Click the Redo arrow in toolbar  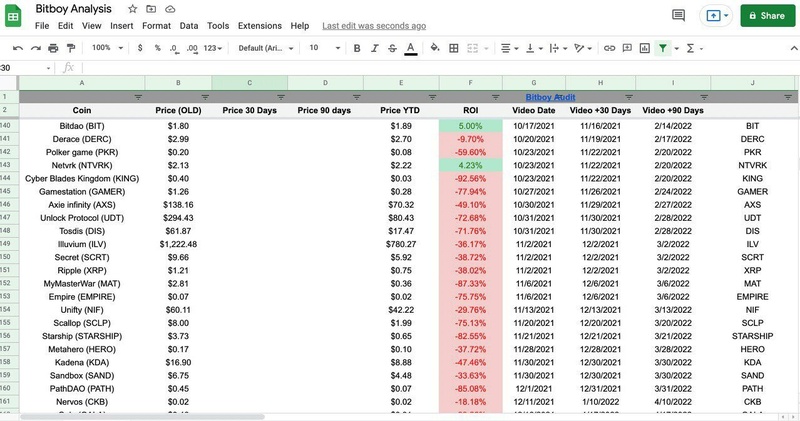[x=36, y=48]
